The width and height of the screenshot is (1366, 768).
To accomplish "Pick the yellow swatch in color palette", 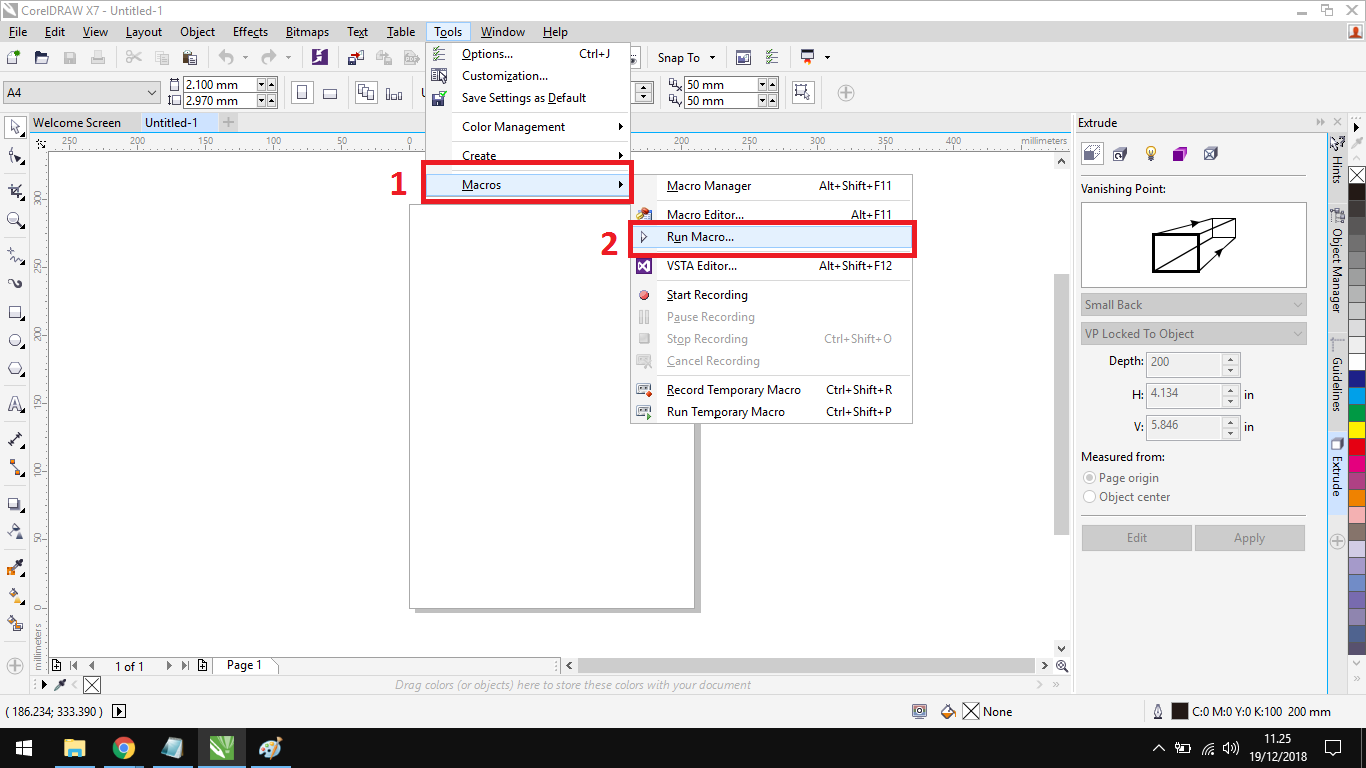I will pos(1357,429).
